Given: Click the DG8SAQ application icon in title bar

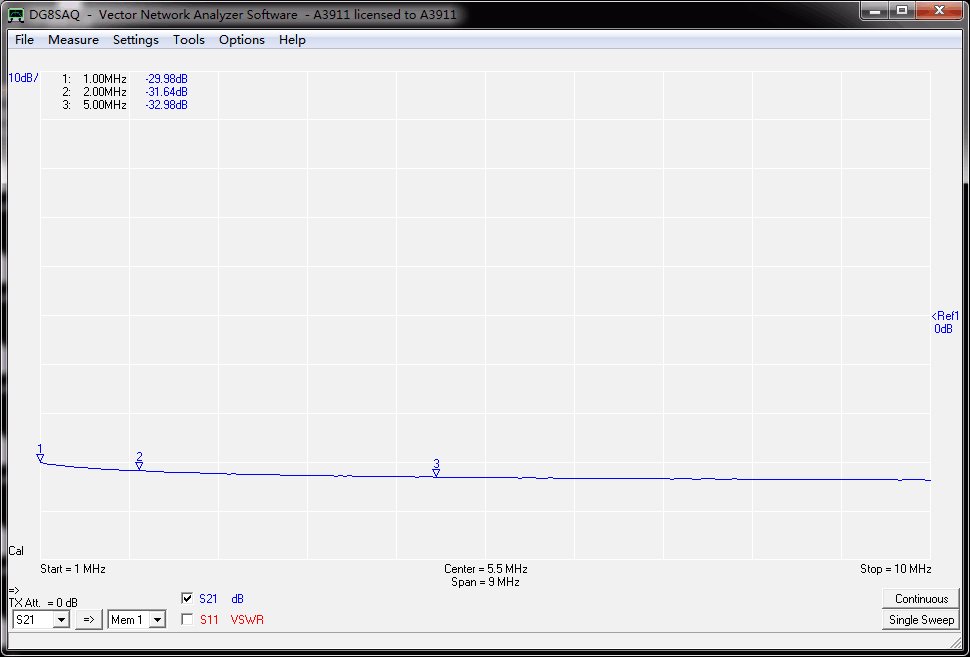Looking at the screenshot, I should [17, 15].
